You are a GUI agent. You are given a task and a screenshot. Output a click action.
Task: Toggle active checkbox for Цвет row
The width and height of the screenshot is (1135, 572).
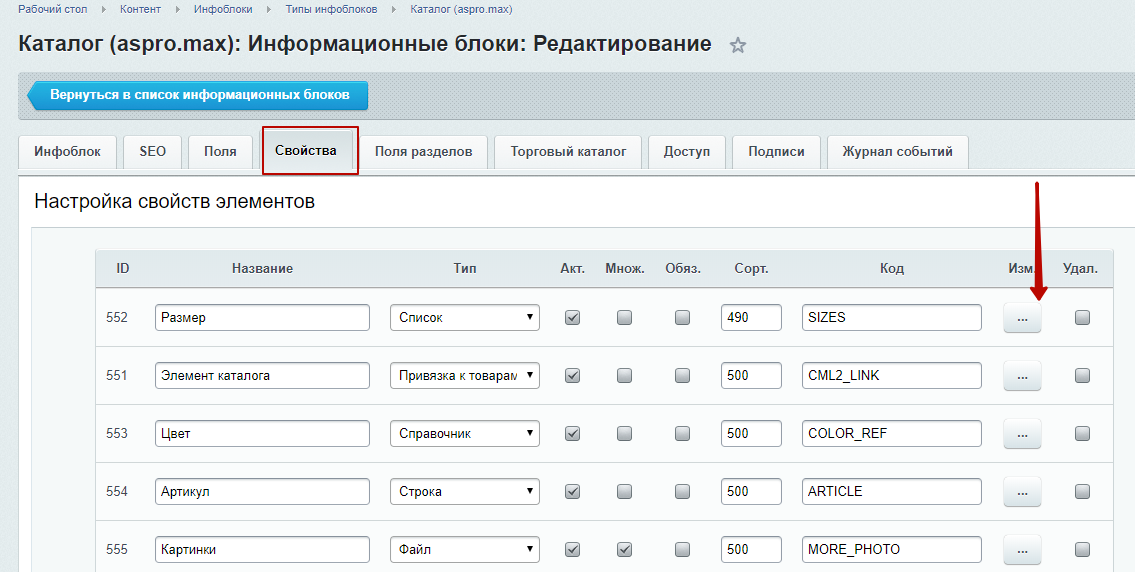[x=573, y=433]
